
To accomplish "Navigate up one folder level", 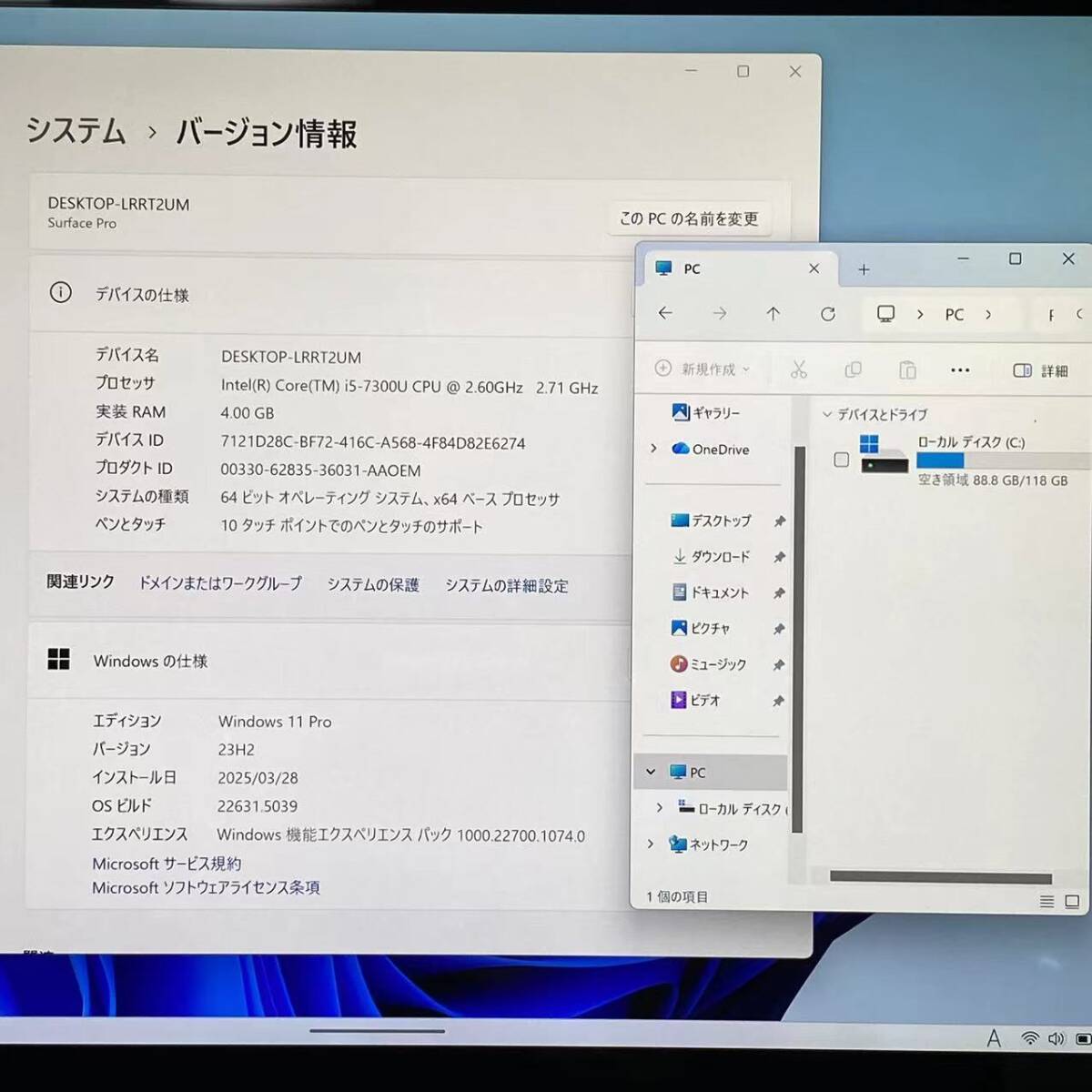I will tap(773, 314).
